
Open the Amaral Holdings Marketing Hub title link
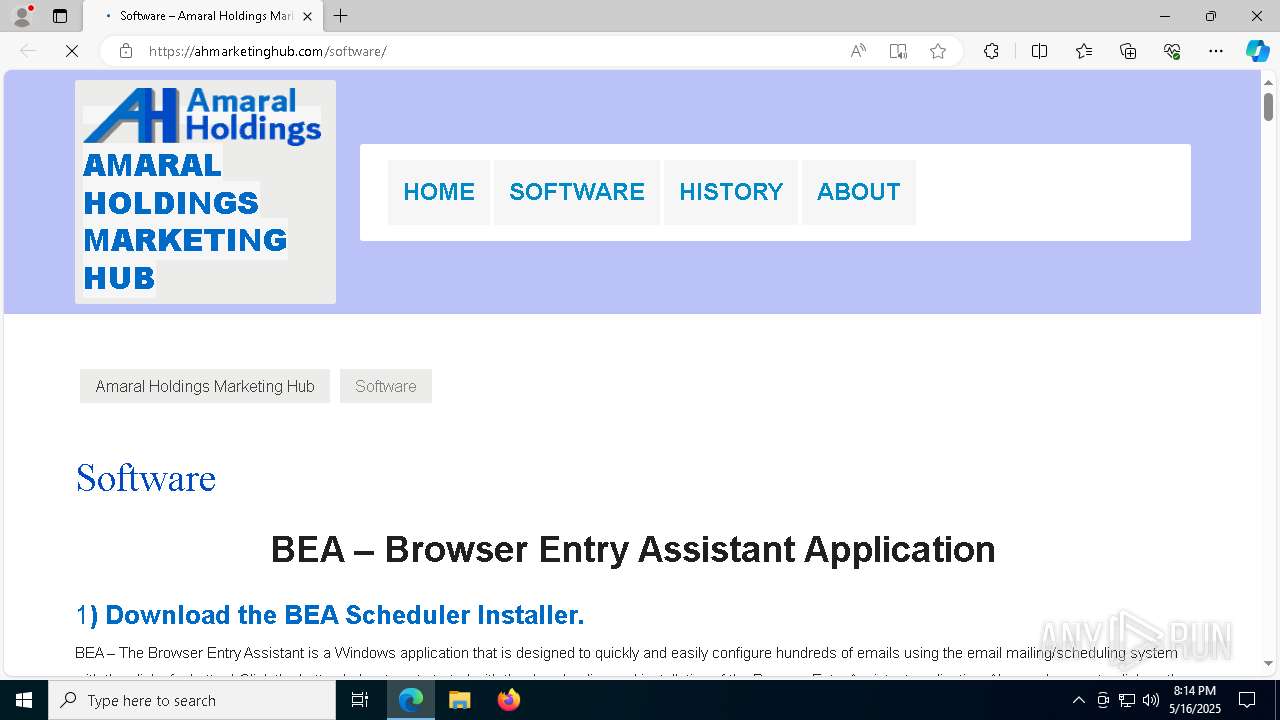185,221
